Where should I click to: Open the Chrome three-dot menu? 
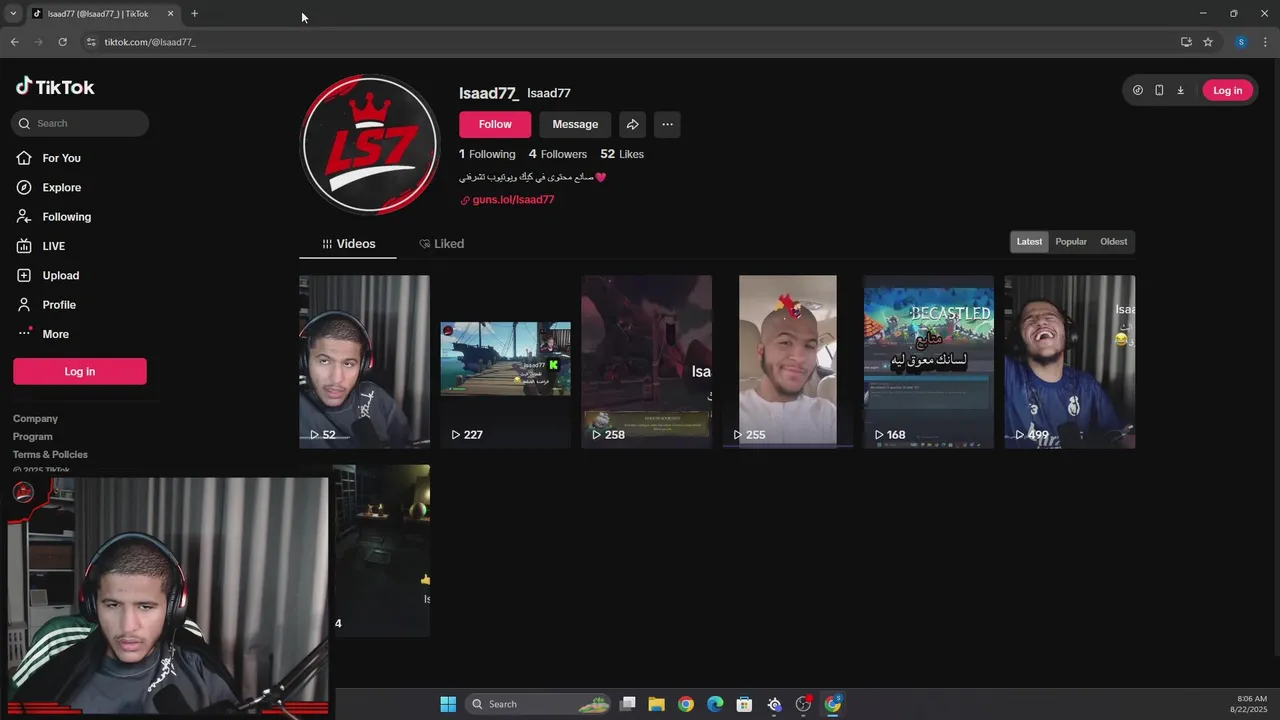click(x=1265, y=42)
